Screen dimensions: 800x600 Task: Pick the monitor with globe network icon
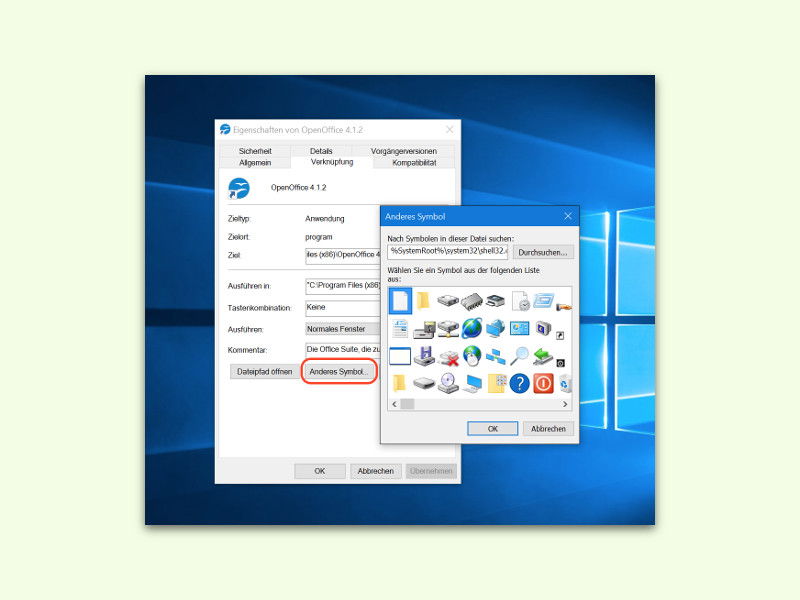(495, 328)
